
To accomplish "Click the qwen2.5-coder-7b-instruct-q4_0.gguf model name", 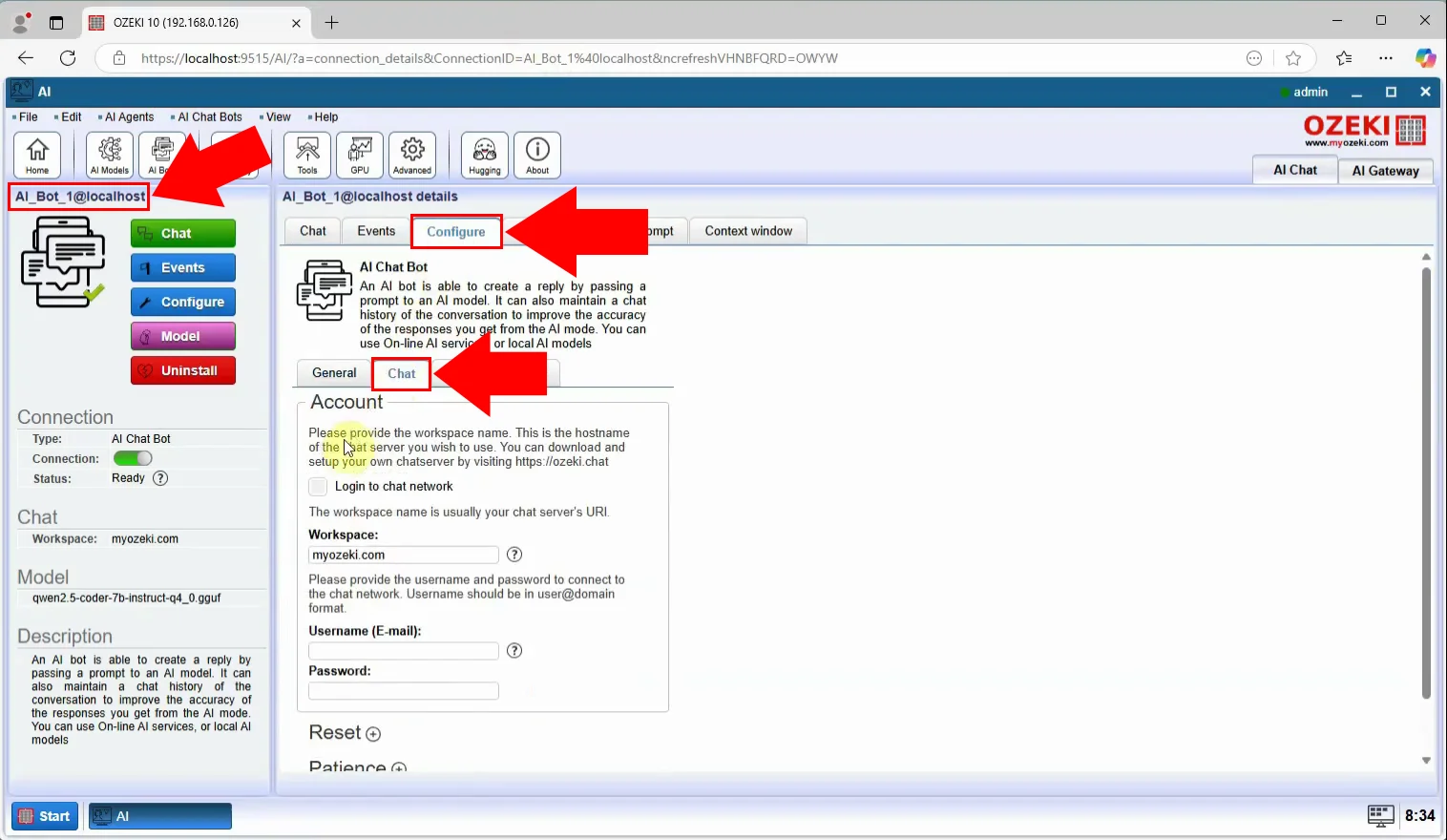I will tap(126, 598).
